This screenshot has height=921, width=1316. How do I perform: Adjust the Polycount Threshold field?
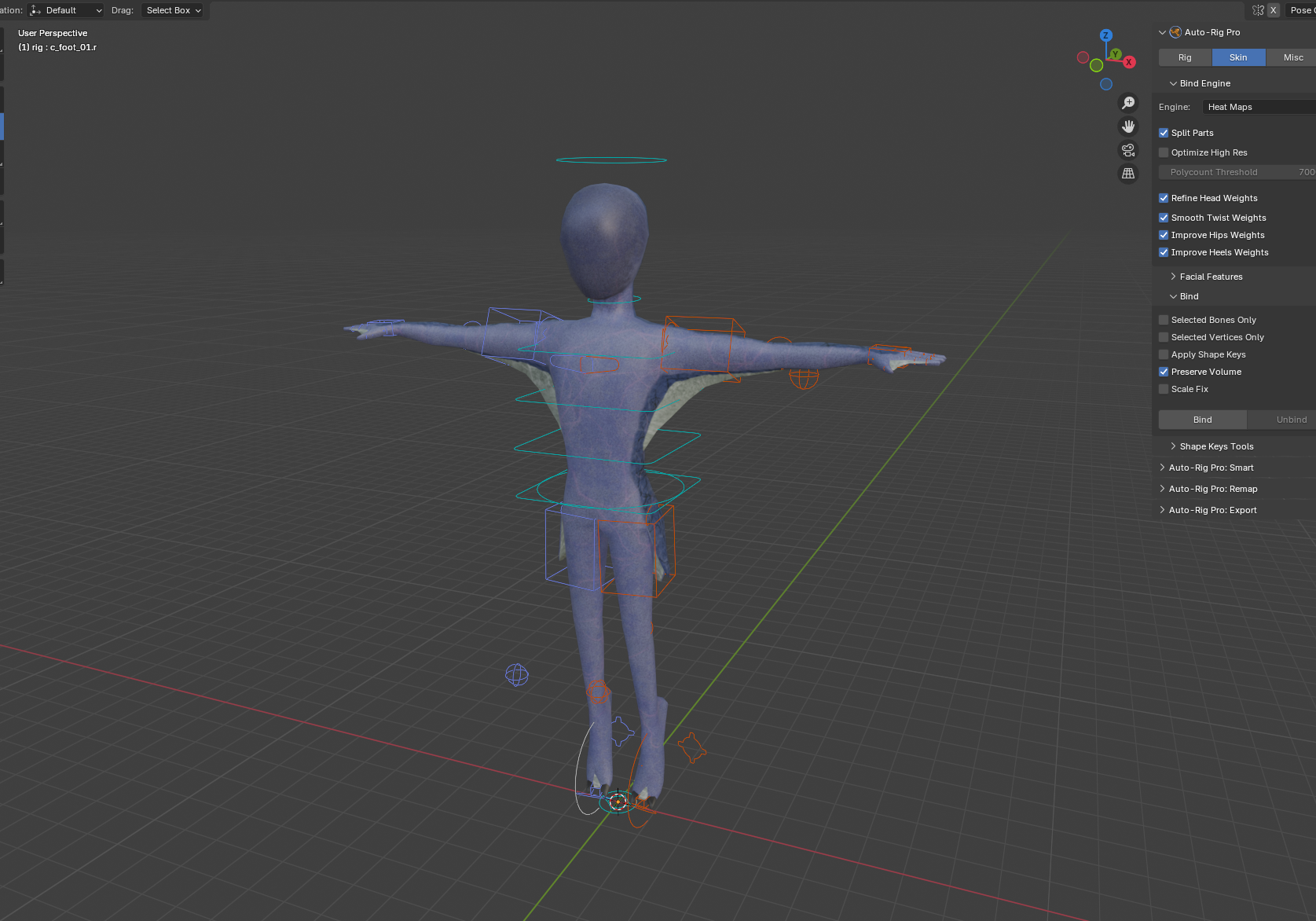tap(1237, 172)
